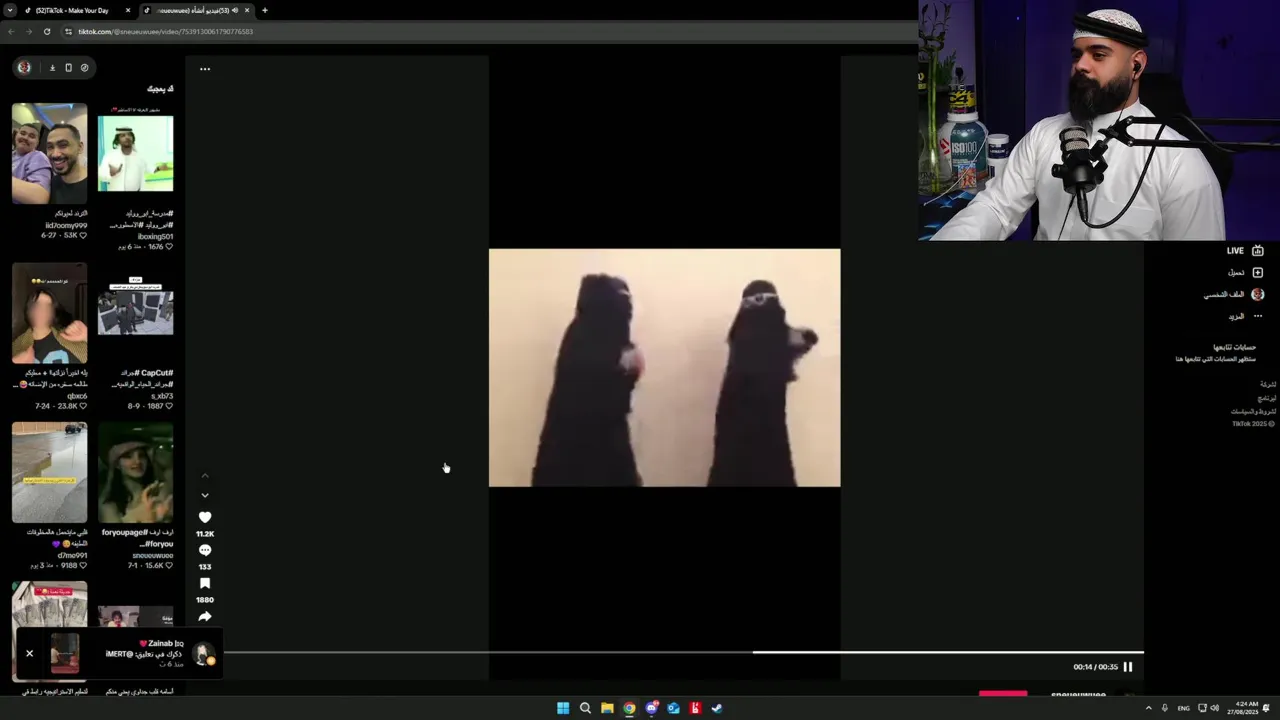This screenshot has height=720, width=1280.
Task: Click the upload plus-square icon in sidebar
Action: pyautogui.click(x=1258, y=272)
